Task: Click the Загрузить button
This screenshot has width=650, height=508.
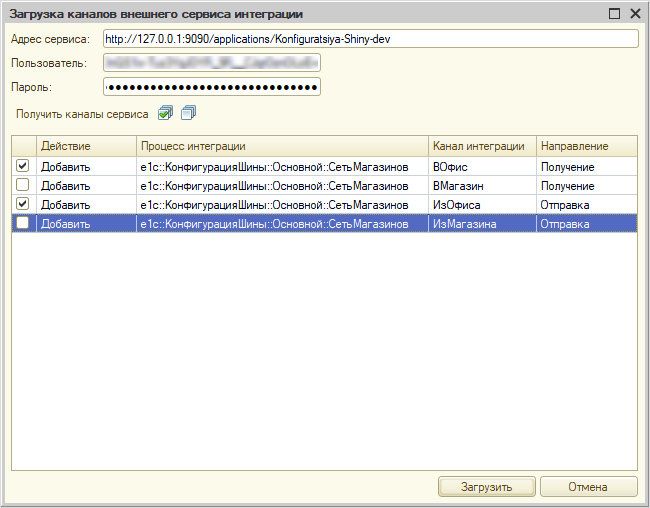Action: coord(487,487)
